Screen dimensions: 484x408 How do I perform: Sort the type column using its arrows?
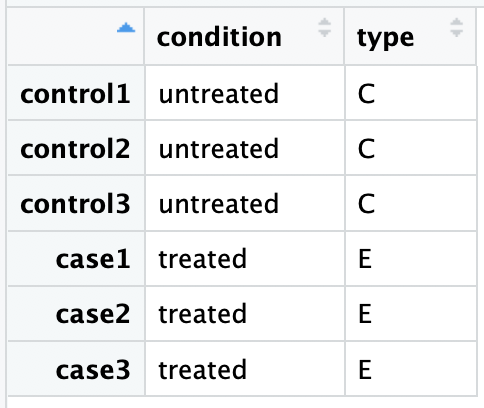[x=456, y=28]
